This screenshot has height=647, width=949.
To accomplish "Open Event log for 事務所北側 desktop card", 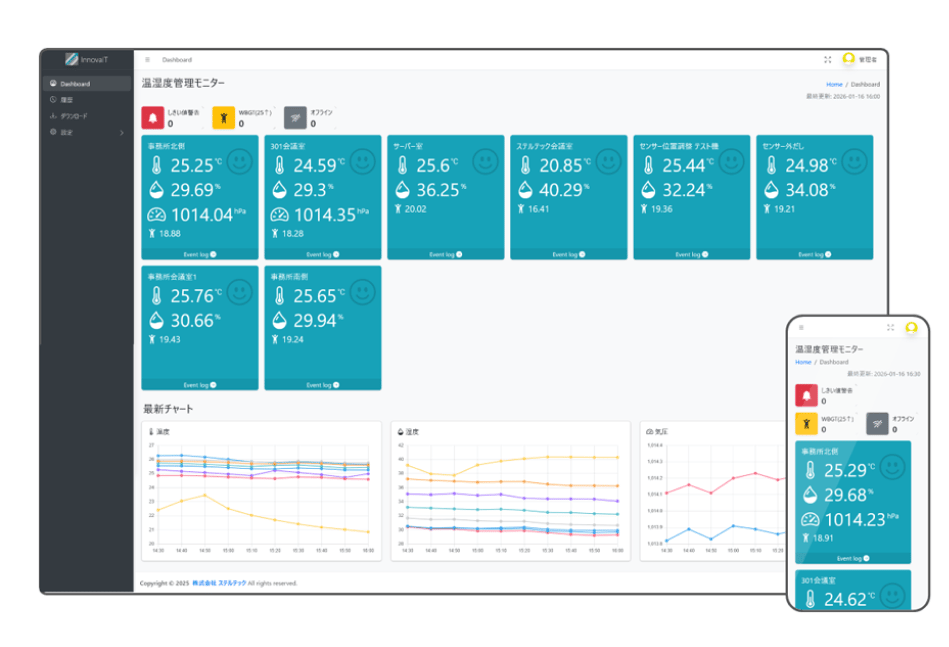I will pos(200,255).
